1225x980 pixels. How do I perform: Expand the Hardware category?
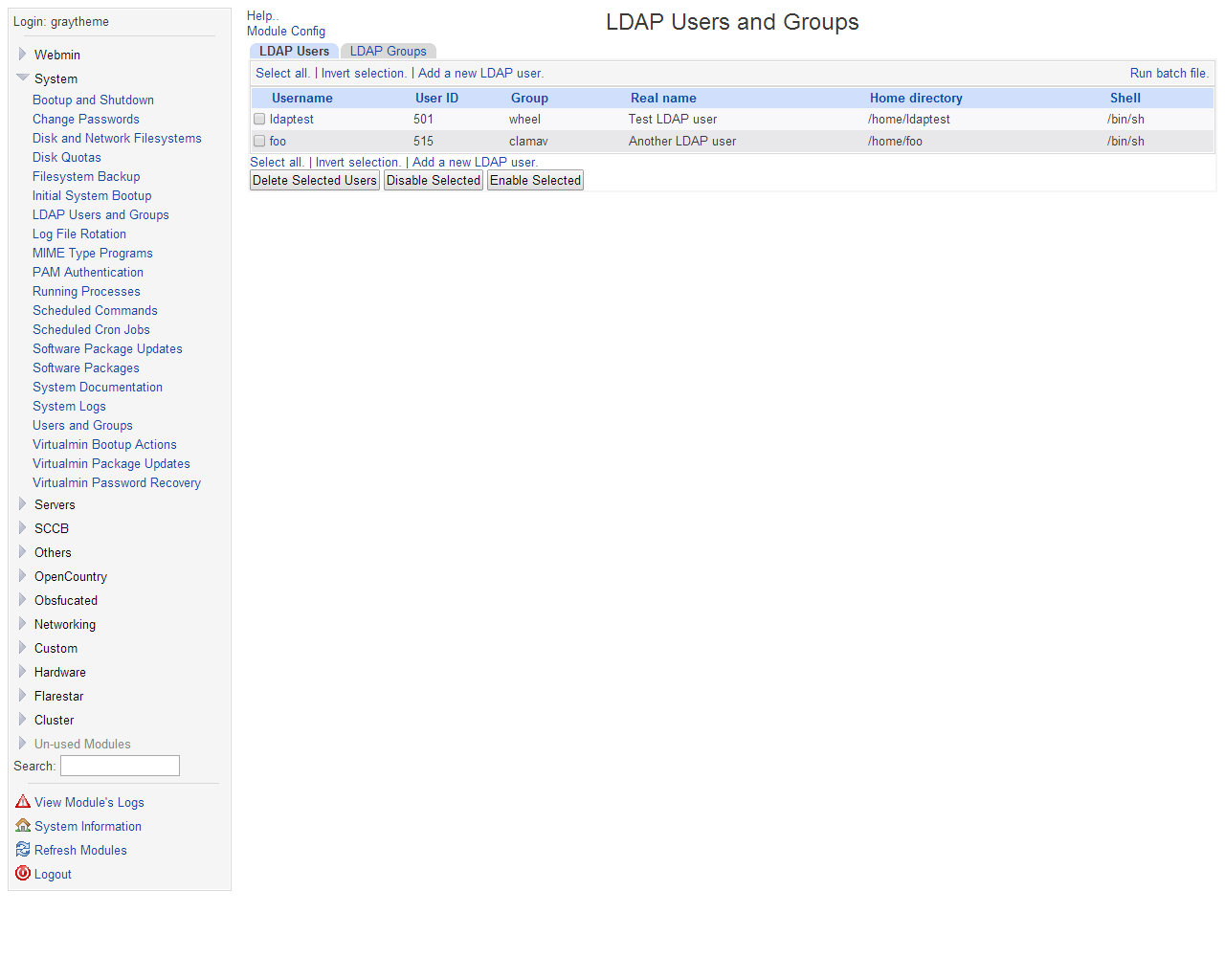point(23,672)
